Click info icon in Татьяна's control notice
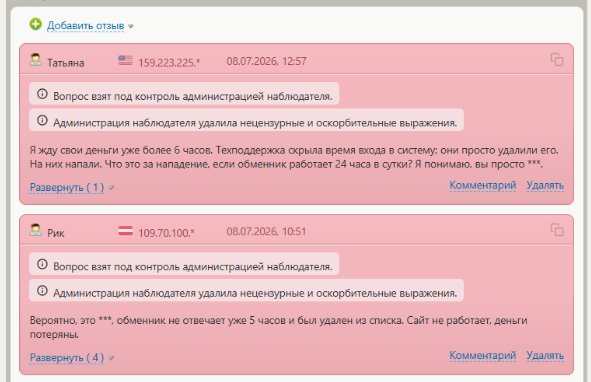 point(42,94)
